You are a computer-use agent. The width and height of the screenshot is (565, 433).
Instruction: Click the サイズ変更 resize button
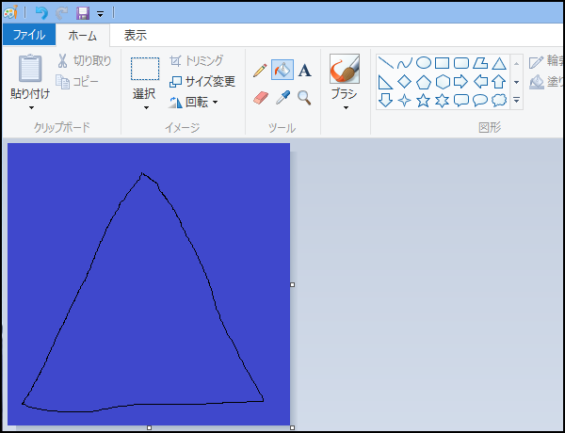(202, 82)
